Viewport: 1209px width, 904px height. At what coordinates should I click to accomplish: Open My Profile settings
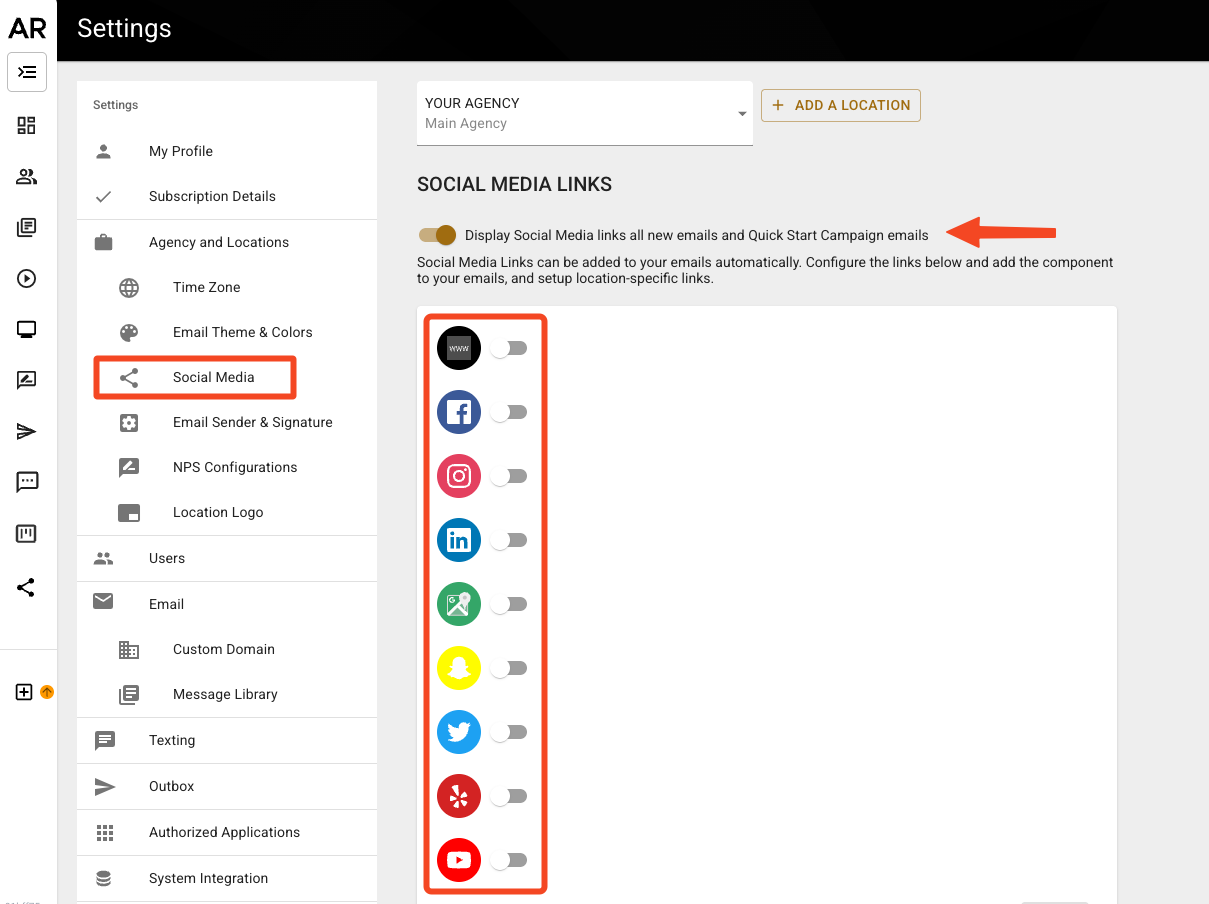coord(227,151)
